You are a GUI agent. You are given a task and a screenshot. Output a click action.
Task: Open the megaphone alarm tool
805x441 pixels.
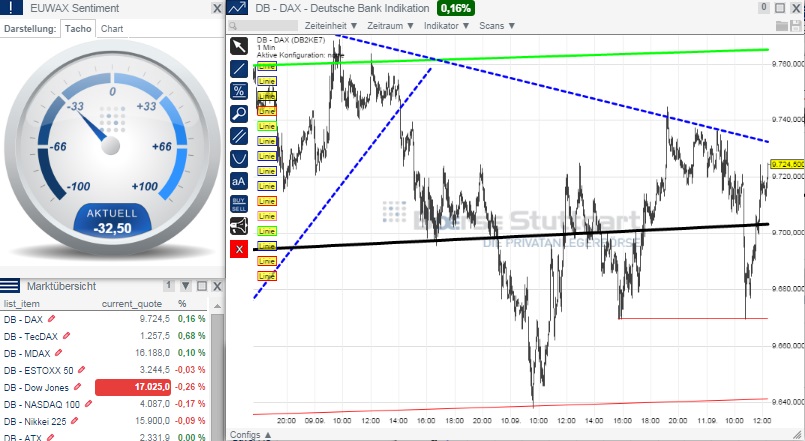point(239,226)
